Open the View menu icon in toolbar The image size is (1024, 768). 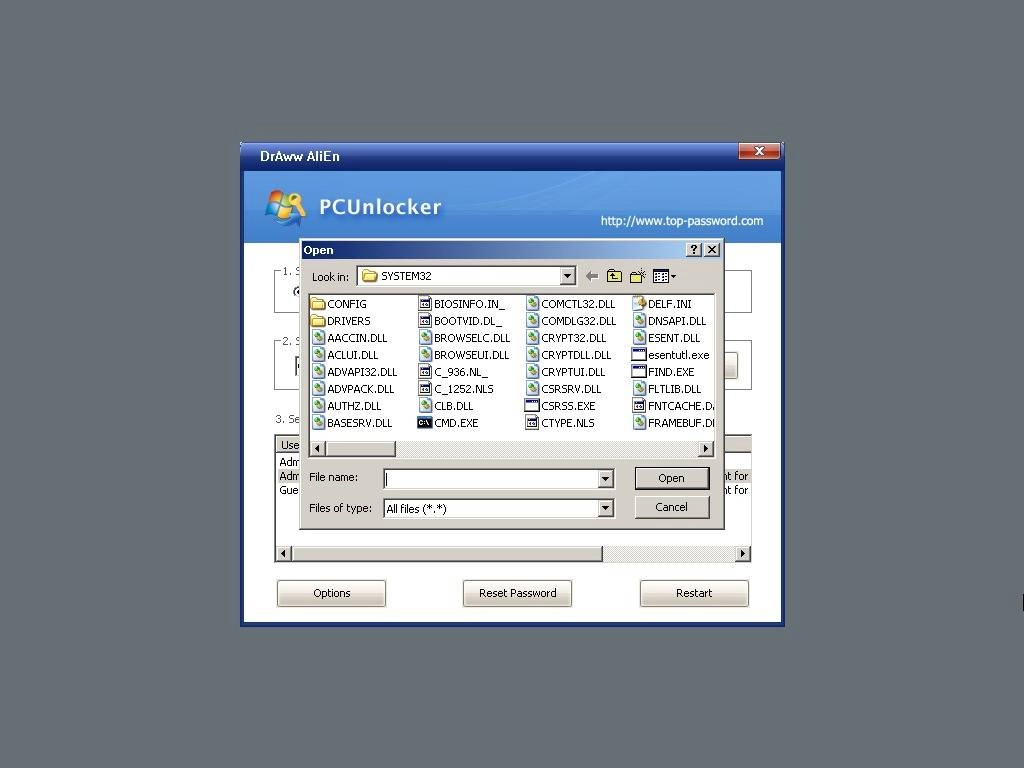coord(664,276)
